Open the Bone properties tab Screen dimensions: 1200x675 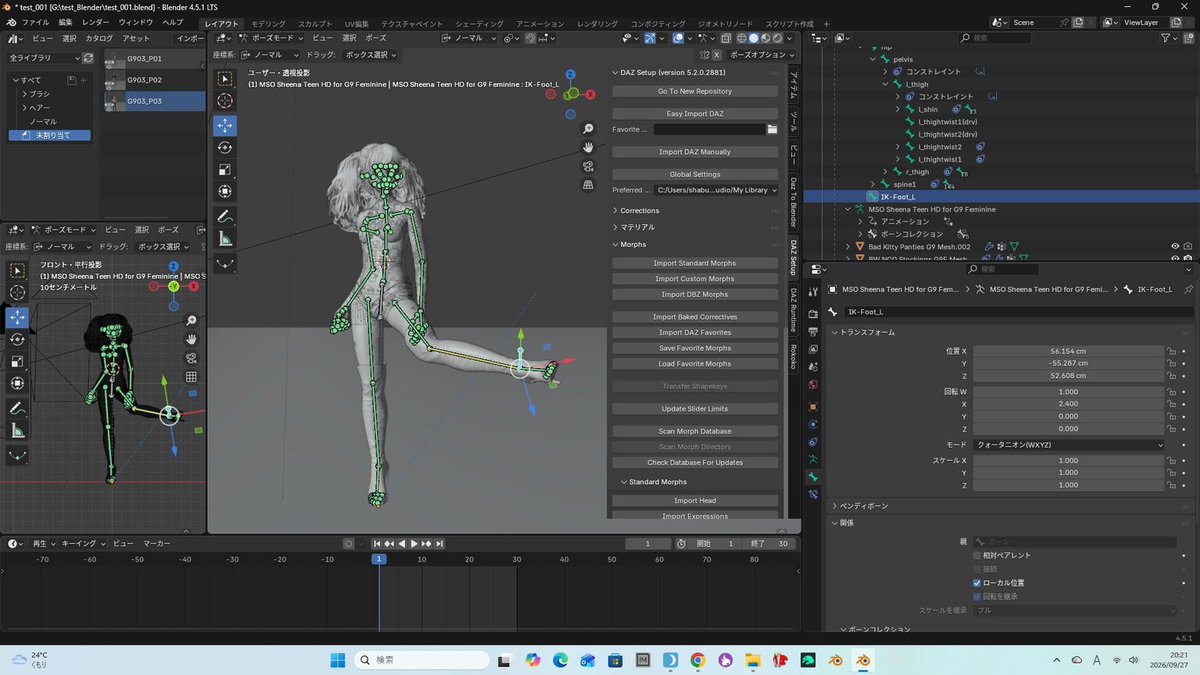[813, 477]
